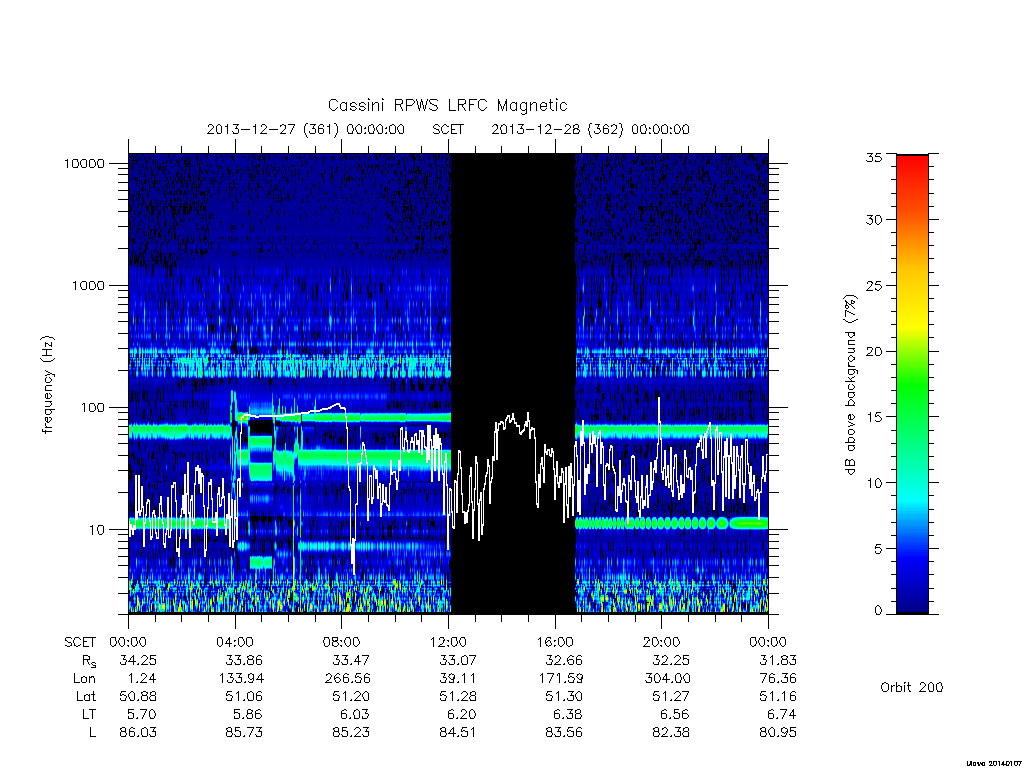
Task: Click the '100' frequency tick label
Action: pos(92,408)
